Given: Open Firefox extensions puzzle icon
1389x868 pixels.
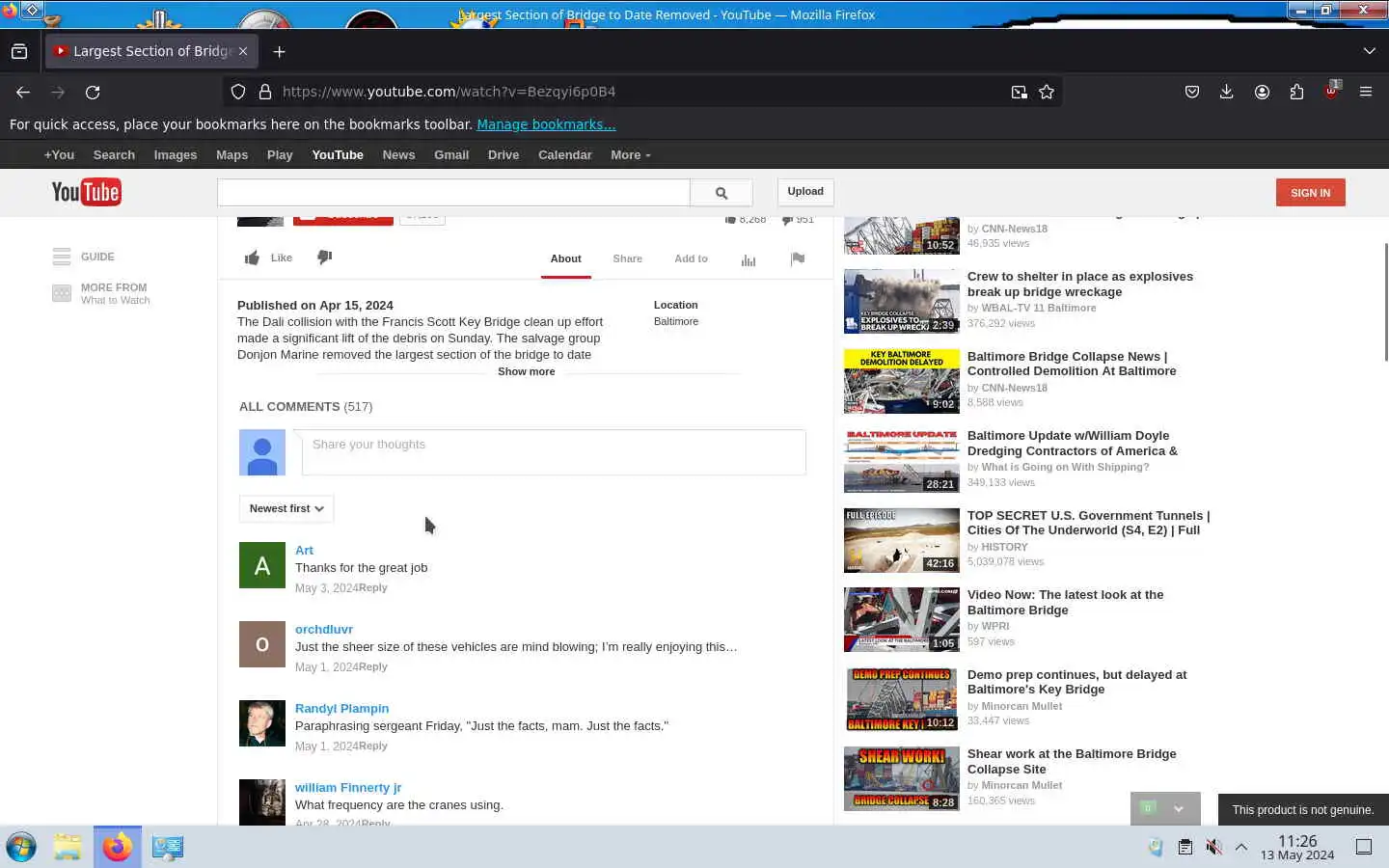Looking at the screenshot, I should [1296, 92].
